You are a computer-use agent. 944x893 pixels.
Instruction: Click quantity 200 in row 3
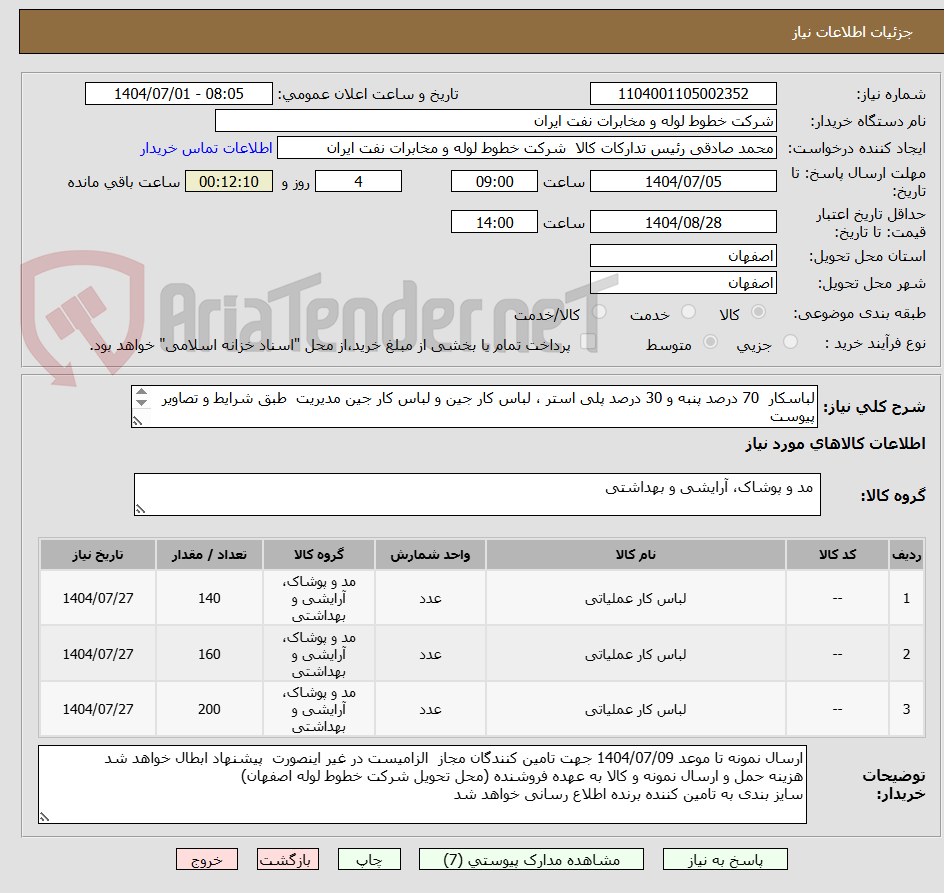tap(209, 709)
